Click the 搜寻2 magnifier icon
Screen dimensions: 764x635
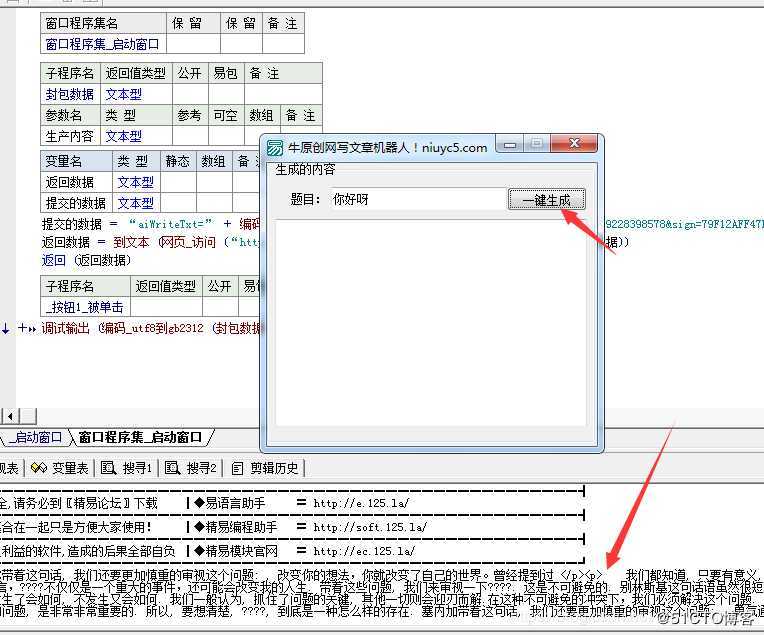172,468
